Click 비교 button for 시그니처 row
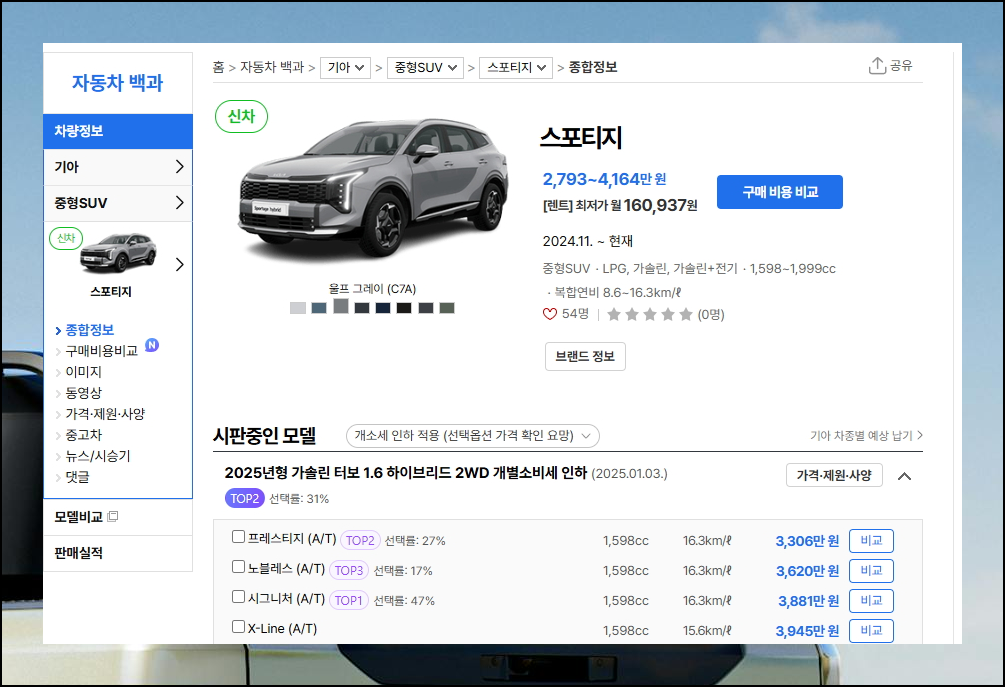1005x687 pixels. point(871,600)
